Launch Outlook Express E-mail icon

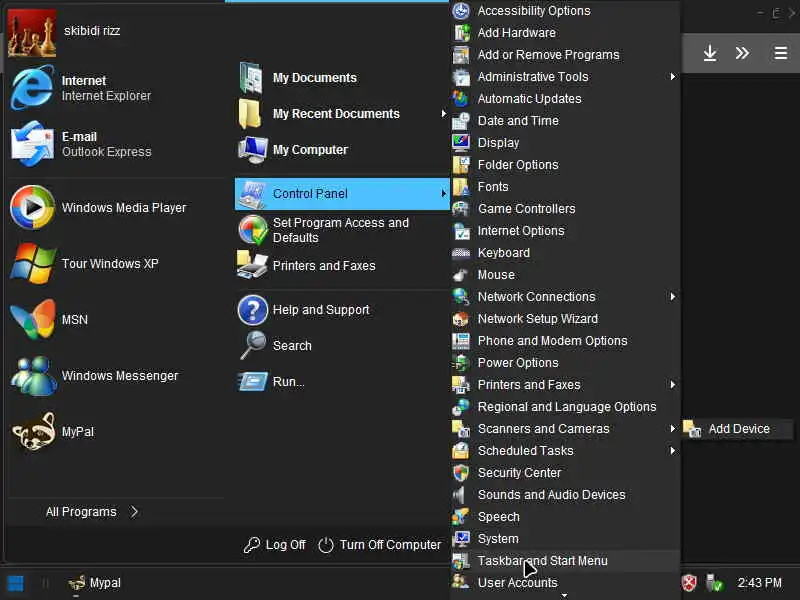(32, 144)
